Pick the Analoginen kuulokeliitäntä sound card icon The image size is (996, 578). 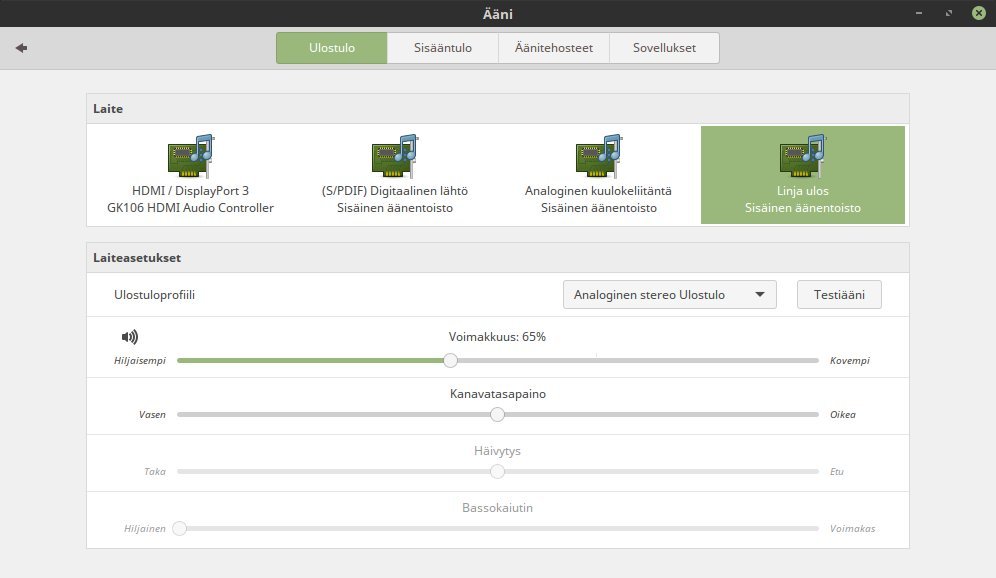[x=598, y=155]
